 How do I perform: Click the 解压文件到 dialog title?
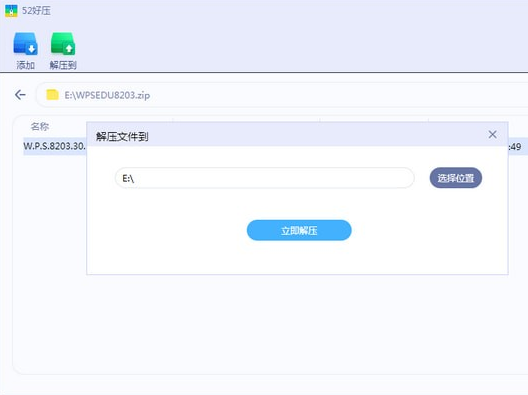[122, 137]
